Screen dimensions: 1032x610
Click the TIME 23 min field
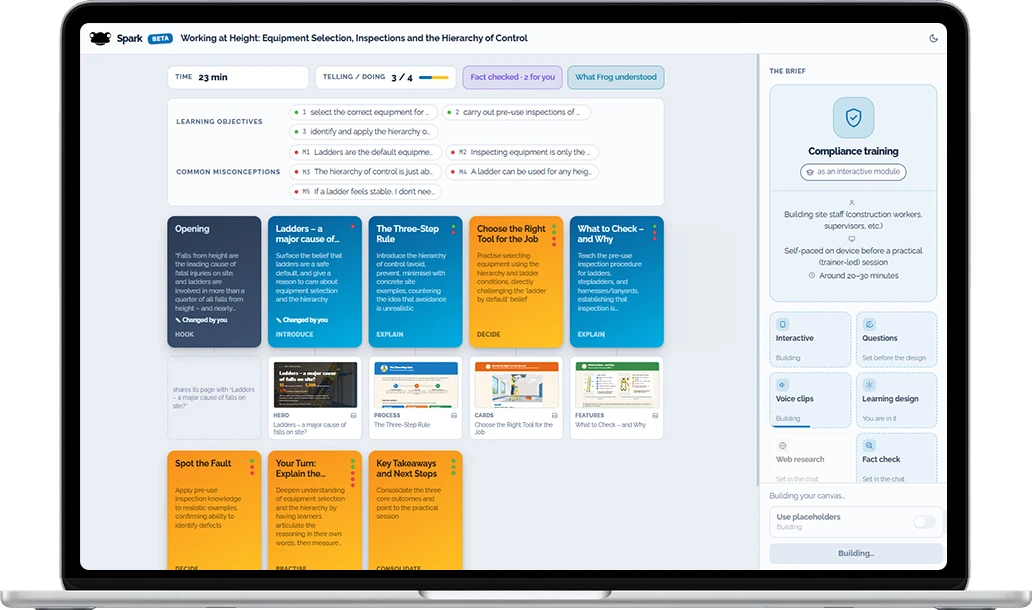tap(238, 77)
